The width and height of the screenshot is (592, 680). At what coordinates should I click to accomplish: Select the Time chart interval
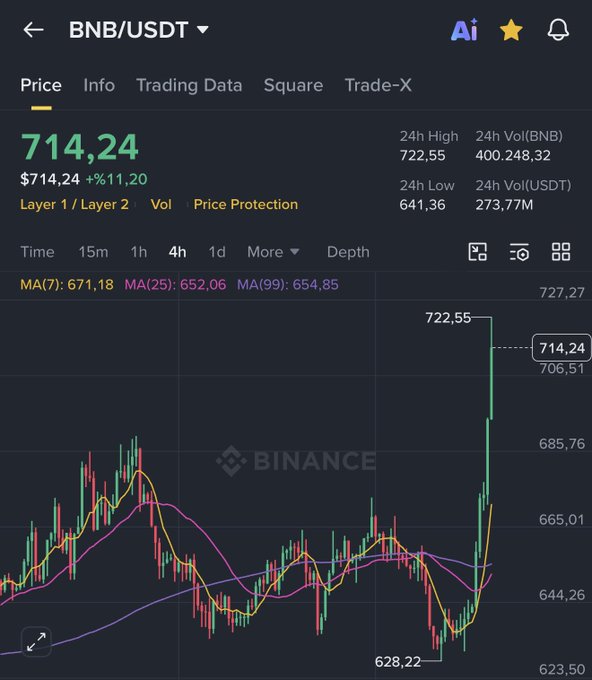(37, 252)
